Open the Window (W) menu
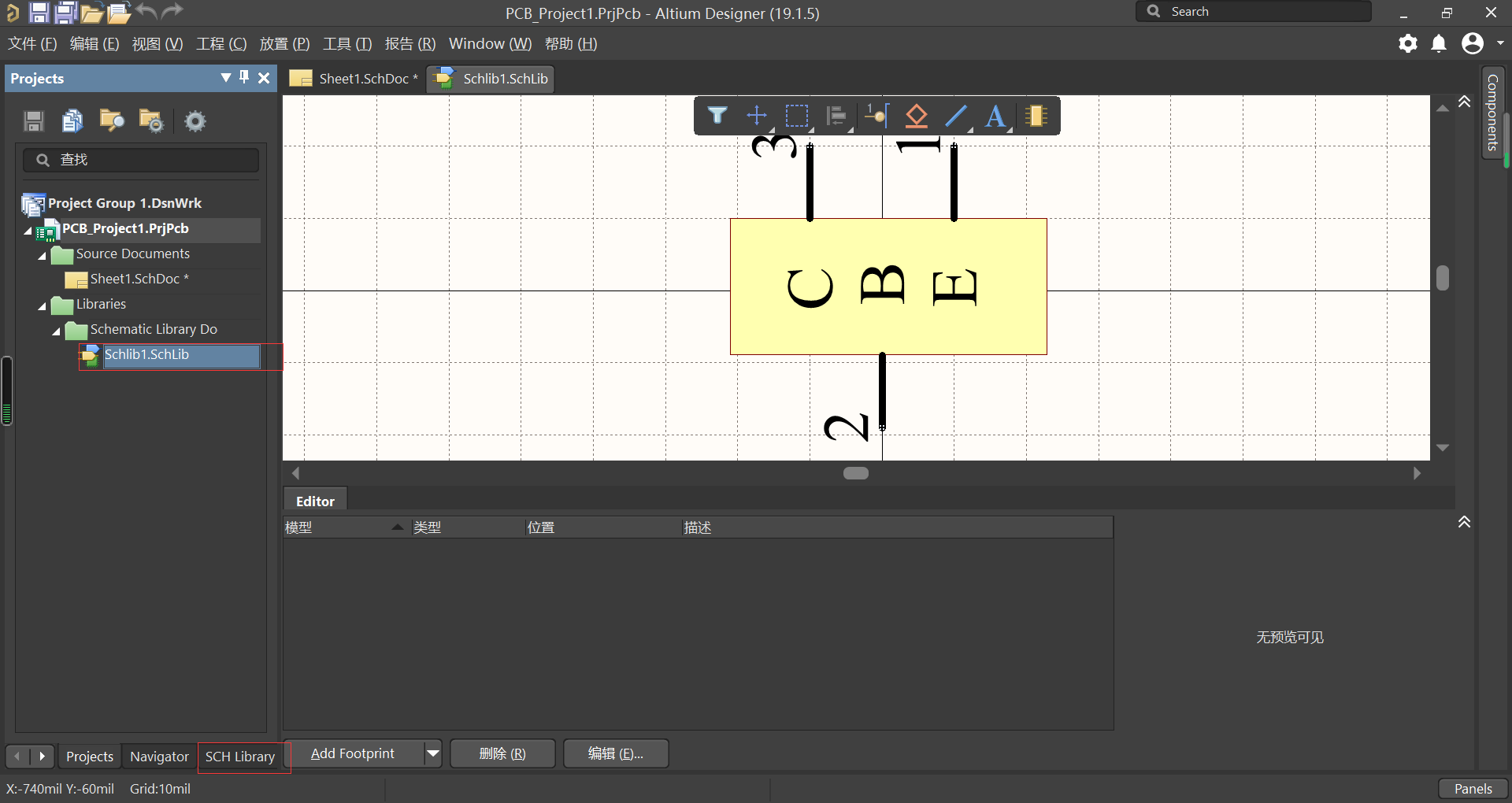1512x803 pixels. (490, 44)
